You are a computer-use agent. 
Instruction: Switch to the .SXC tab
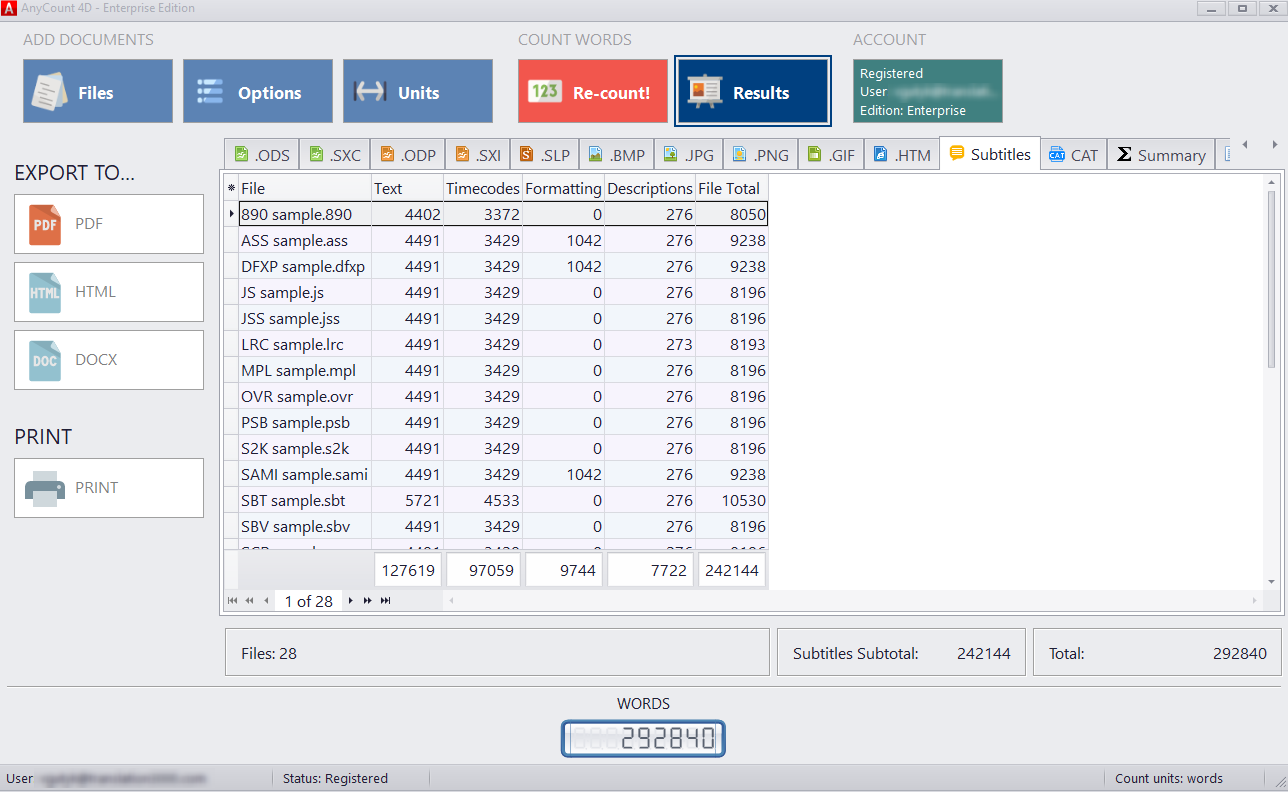335,155
